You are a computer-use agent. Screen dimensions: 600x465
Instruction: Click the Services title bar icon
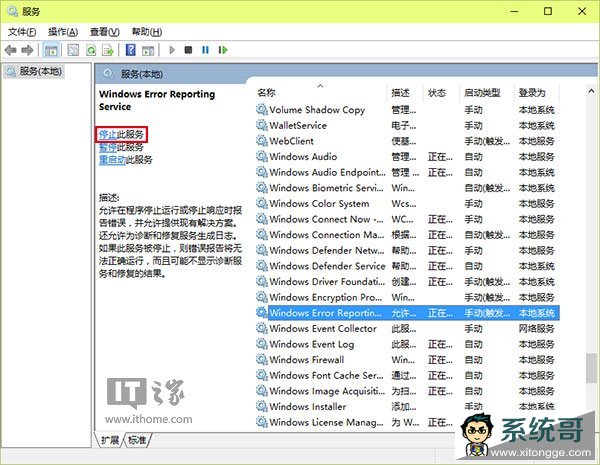(x=12, y=11)
